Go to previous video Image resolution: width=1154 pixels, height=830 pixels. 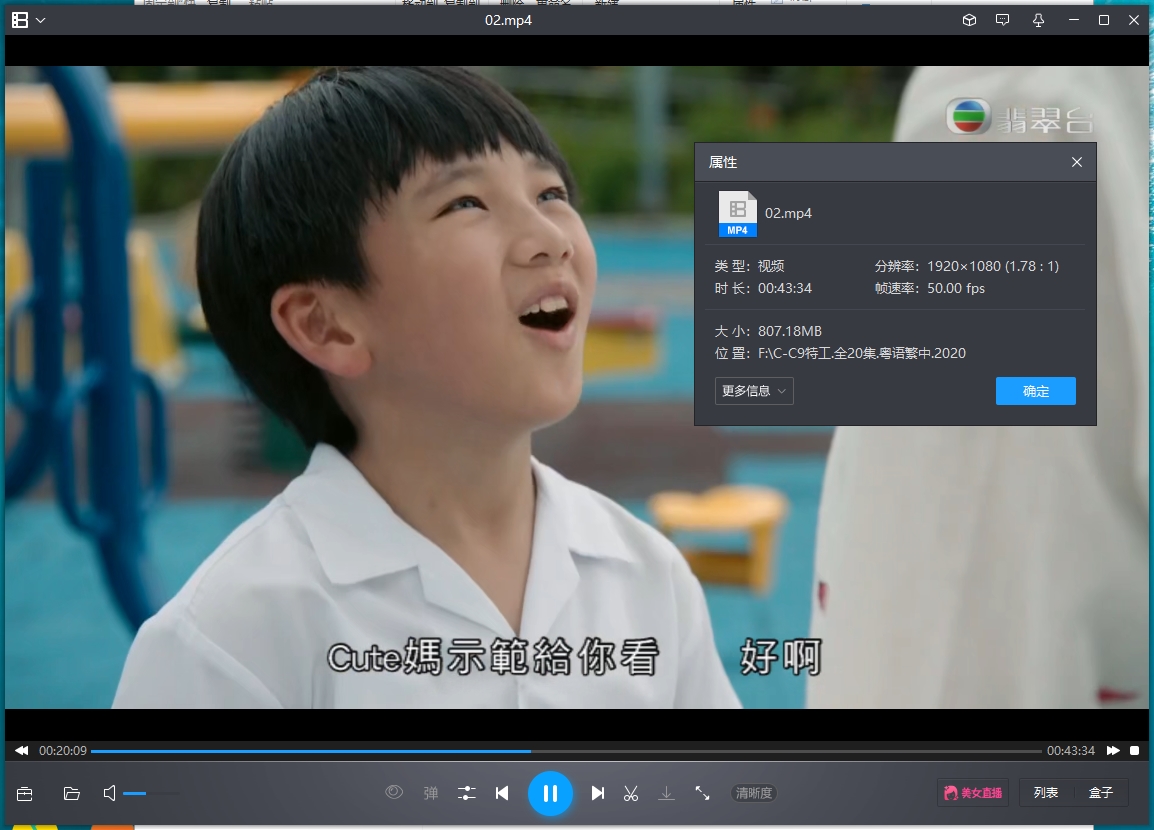(x=502, y=793)
